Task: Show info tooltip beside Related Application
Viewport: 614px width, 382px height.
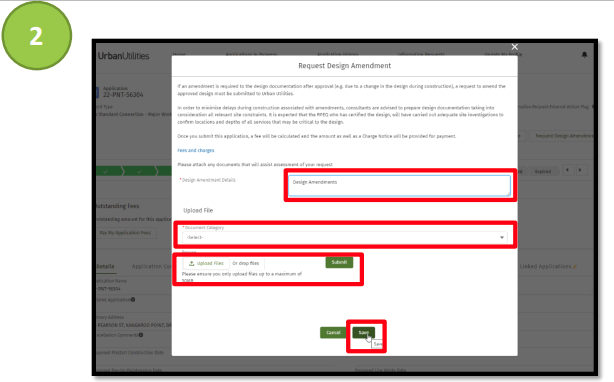Action: tap(133, 299)
